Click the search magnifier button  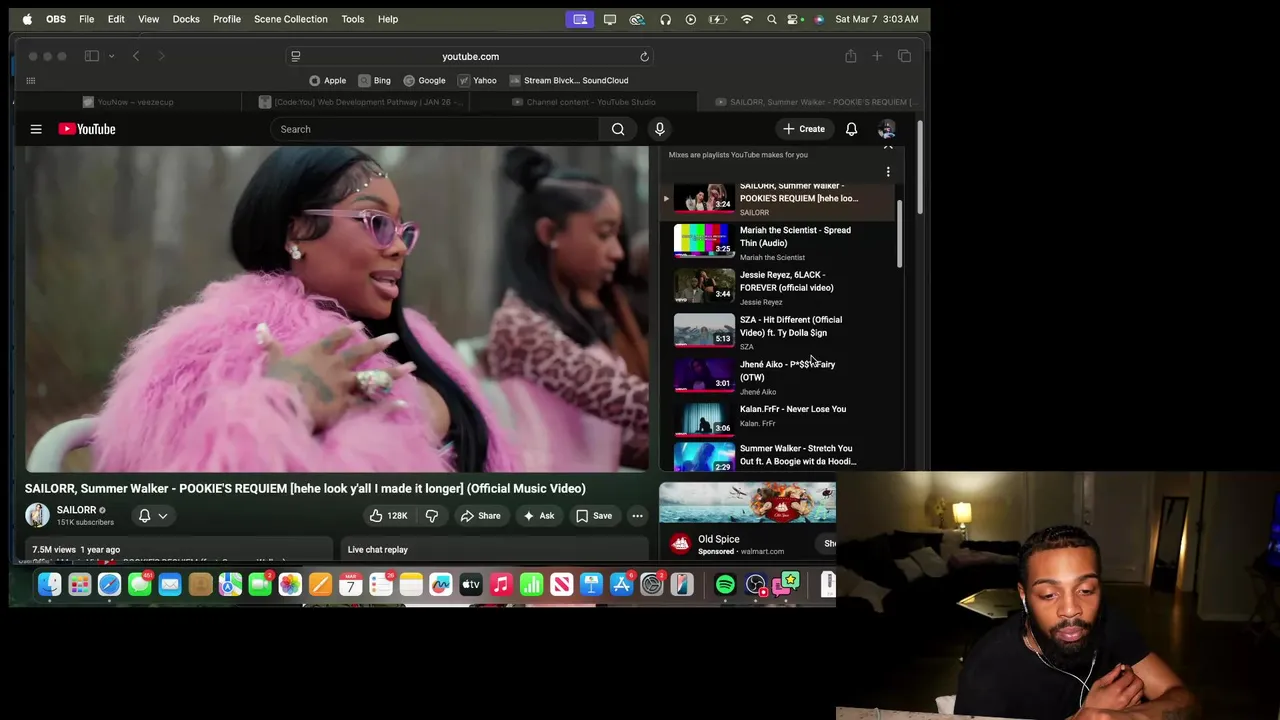click(x=618, y=129)
